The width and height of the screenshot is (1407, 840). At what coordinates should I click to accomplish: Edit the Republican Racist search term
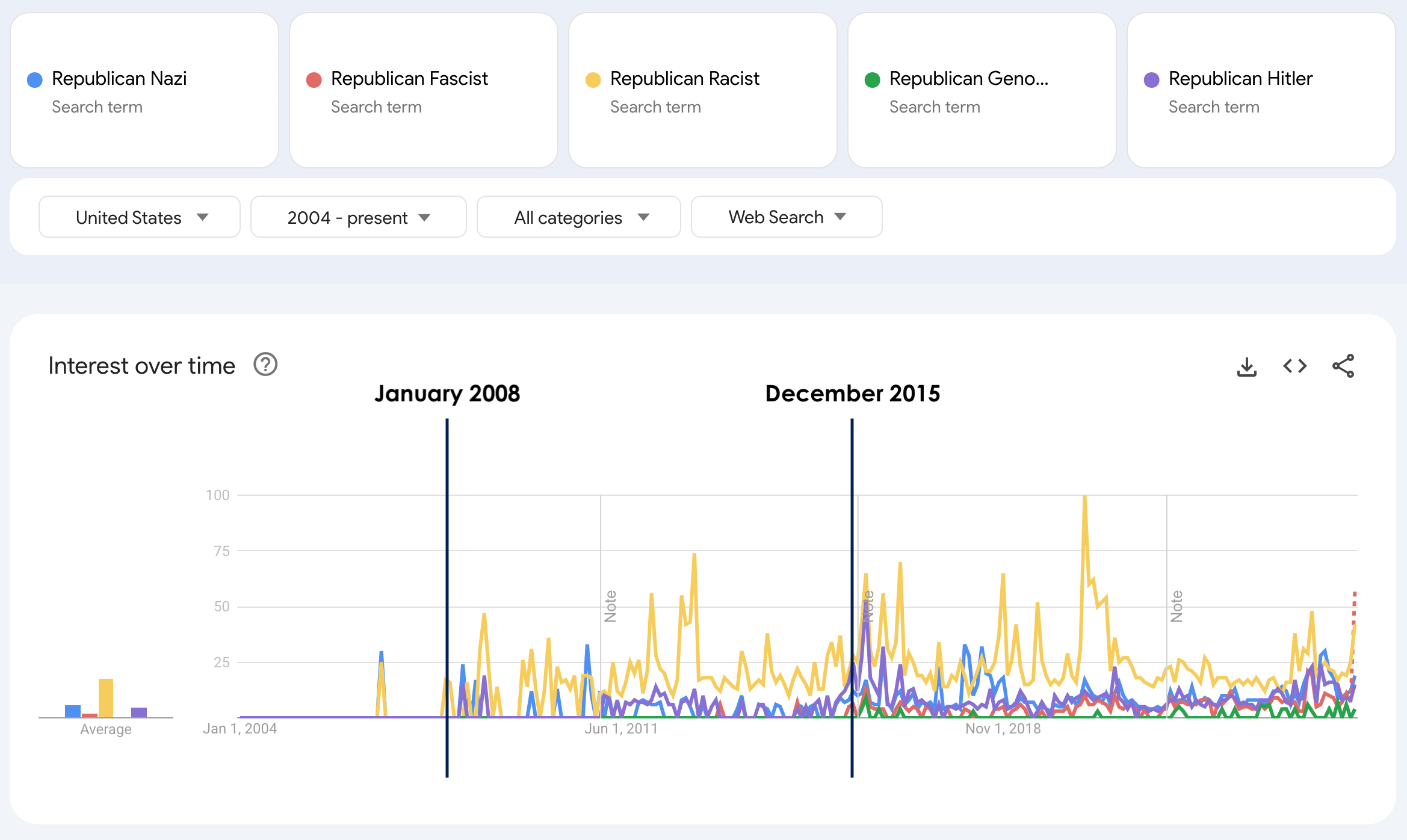(684, 79)
